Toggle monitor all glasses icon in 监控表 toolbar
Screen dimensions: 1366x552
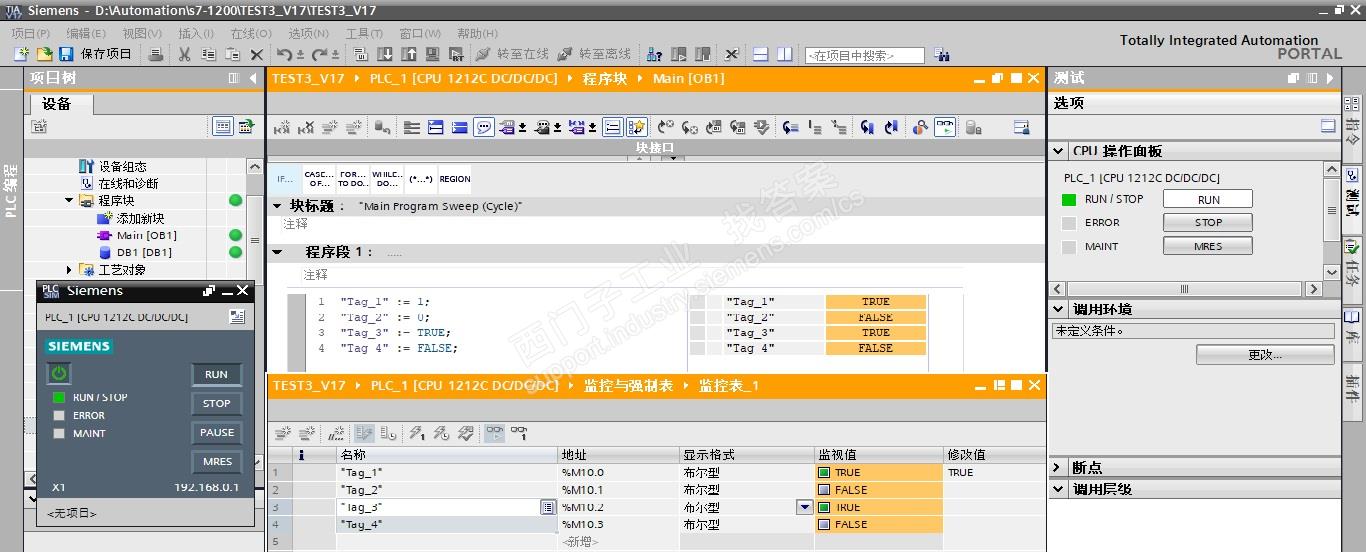click(495, 433)
